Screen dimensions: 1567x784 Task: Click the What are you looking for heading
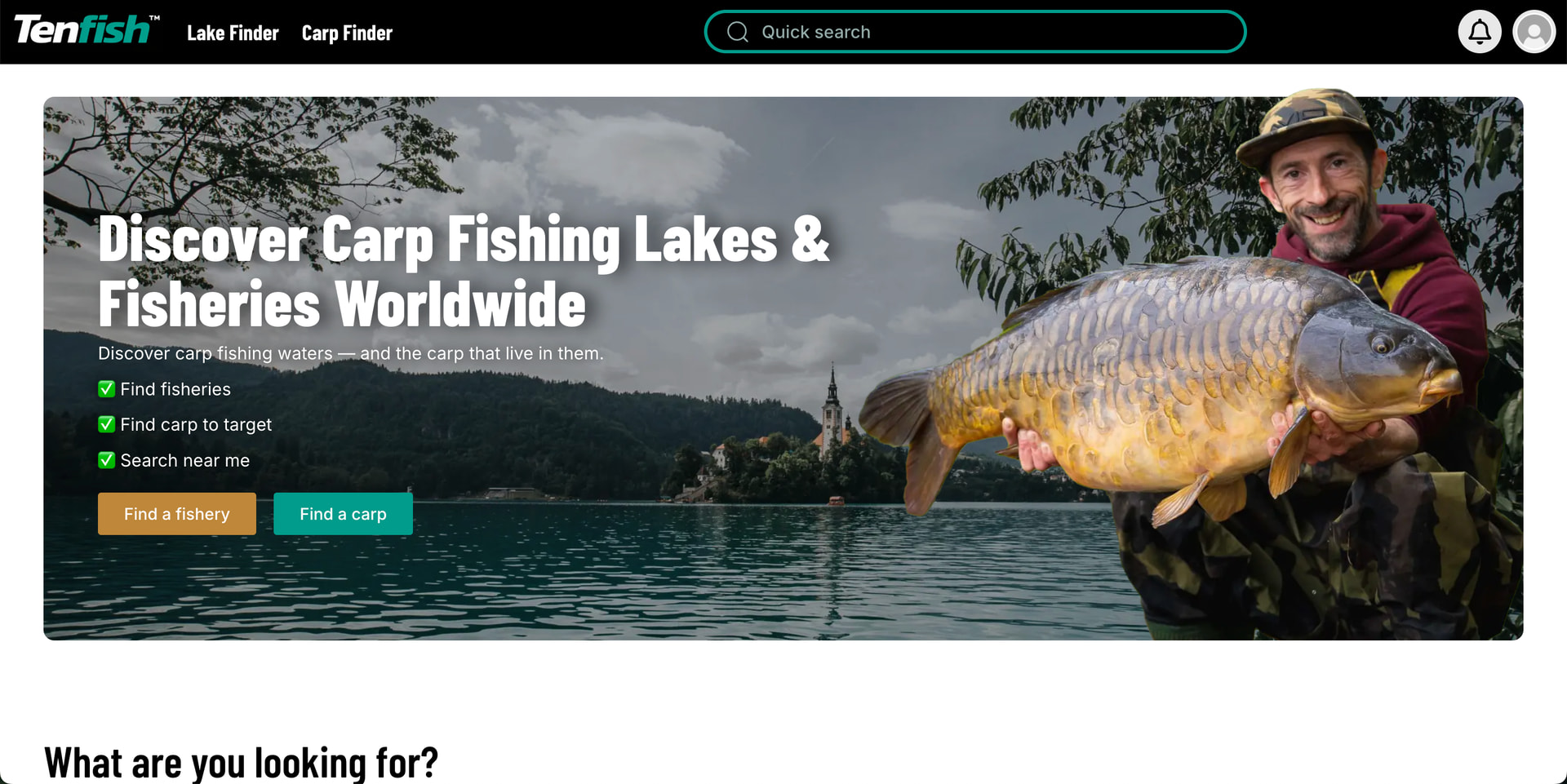pos(241,763)
